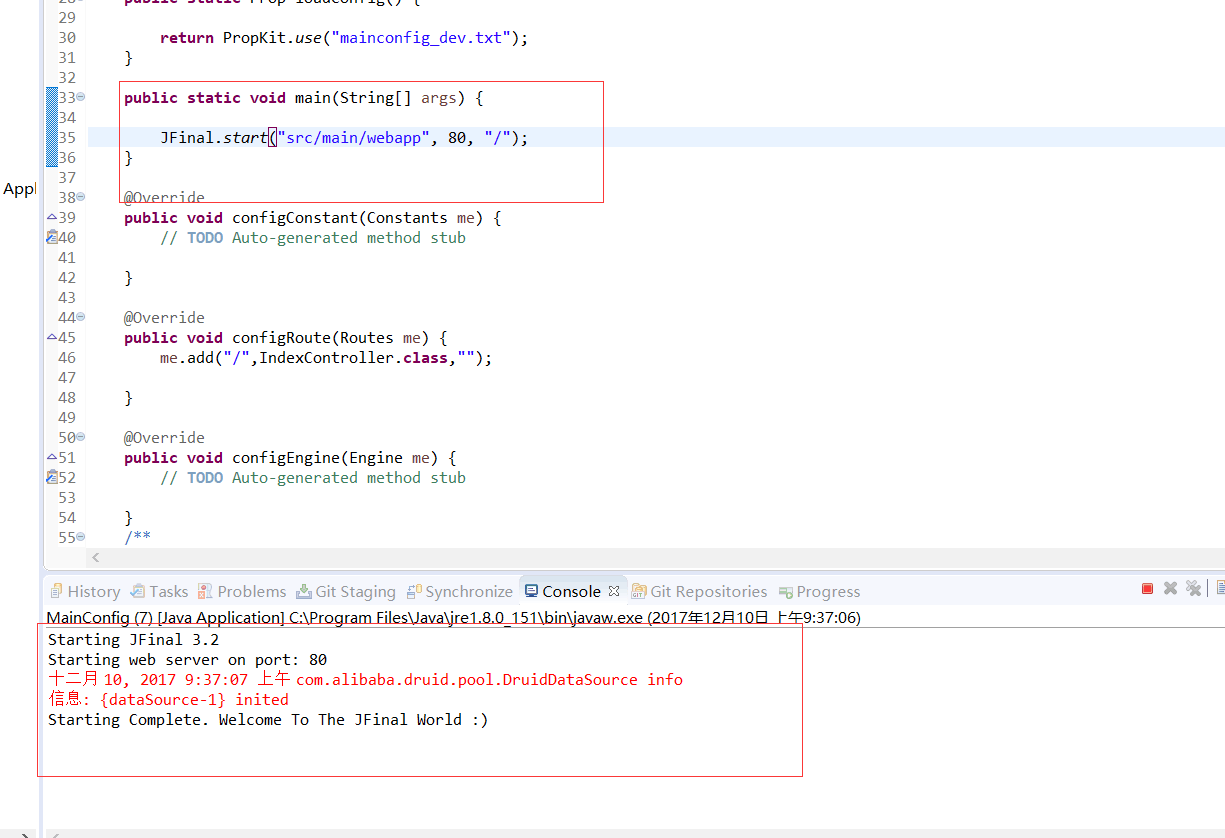Image resolution: width=1225 pixels, height=838 pixels.
Task: Show the Progress tab
Action: [x=820, y=592]
